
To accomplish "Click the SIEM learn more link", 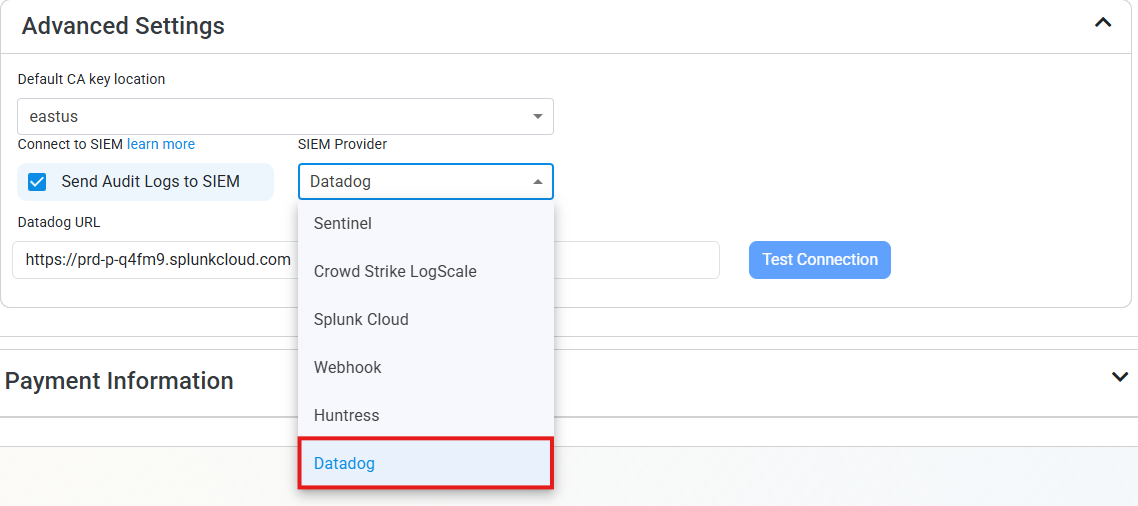I will coord(160,144).
